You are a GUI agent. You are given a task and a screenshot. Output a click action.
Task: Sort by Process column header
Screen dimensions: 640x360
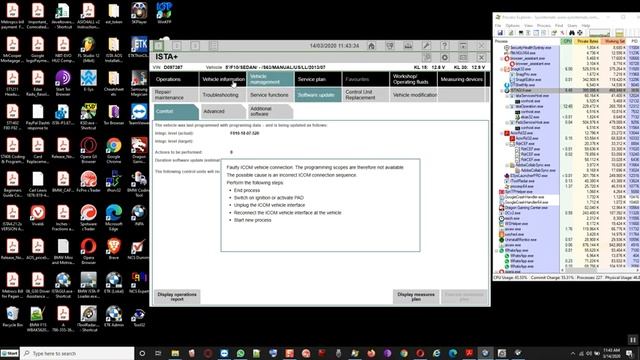pos(527,41)
